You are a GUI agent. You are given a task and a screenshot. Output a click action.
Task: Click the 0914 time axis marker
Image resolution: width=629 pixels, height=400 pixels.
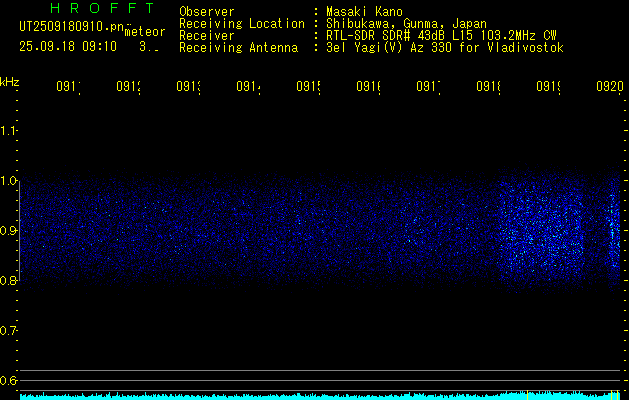tap(248, 87)
